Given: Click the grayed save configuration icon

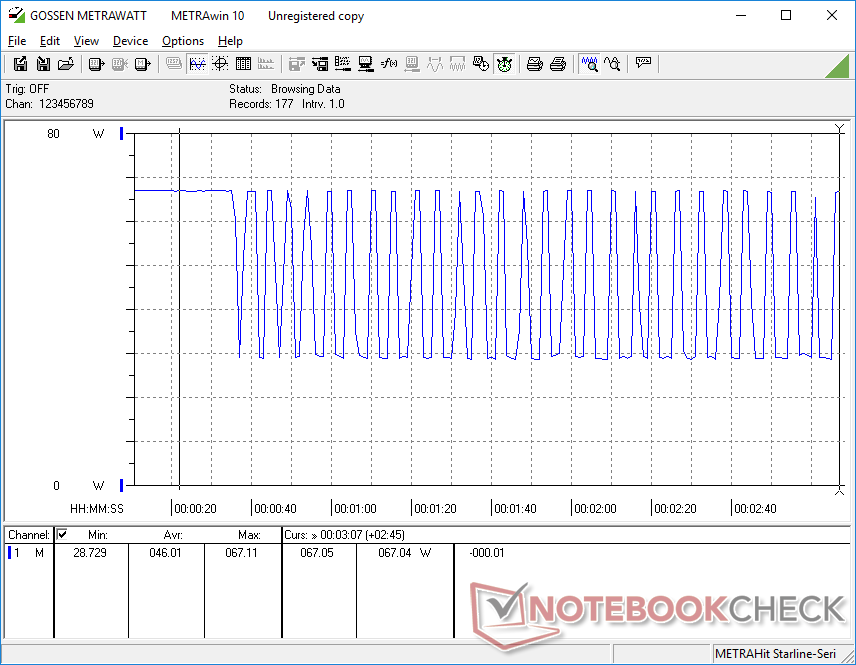Looking at the screenshot, I should coord(296,64).
